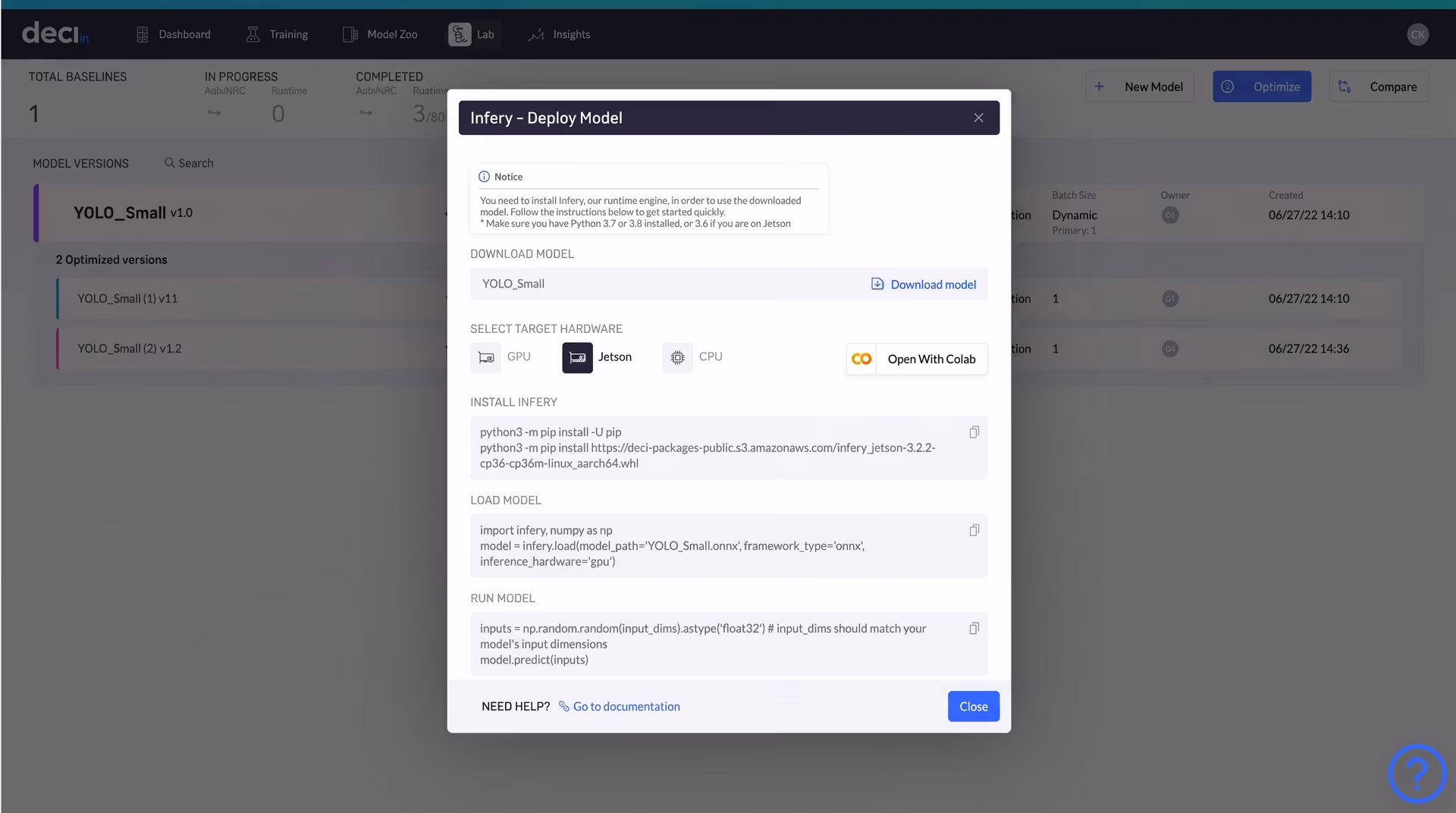Click the install Infery pip command text
Image resolution: width=1456 pixels, height=813 pixels.
(708, 447)
